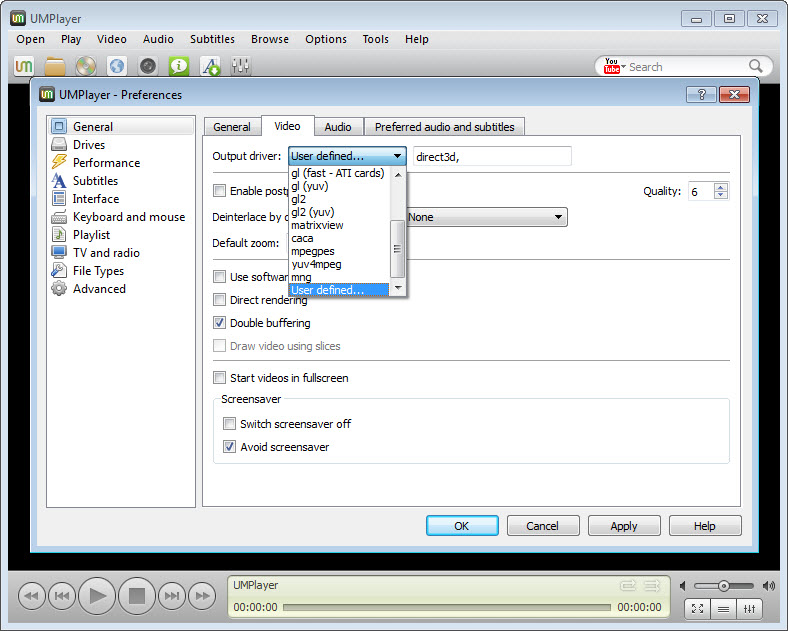Viewport: 788px width, 631px height.
Task: Toggle shuffle icon in display panel
Action: point(652,585)
